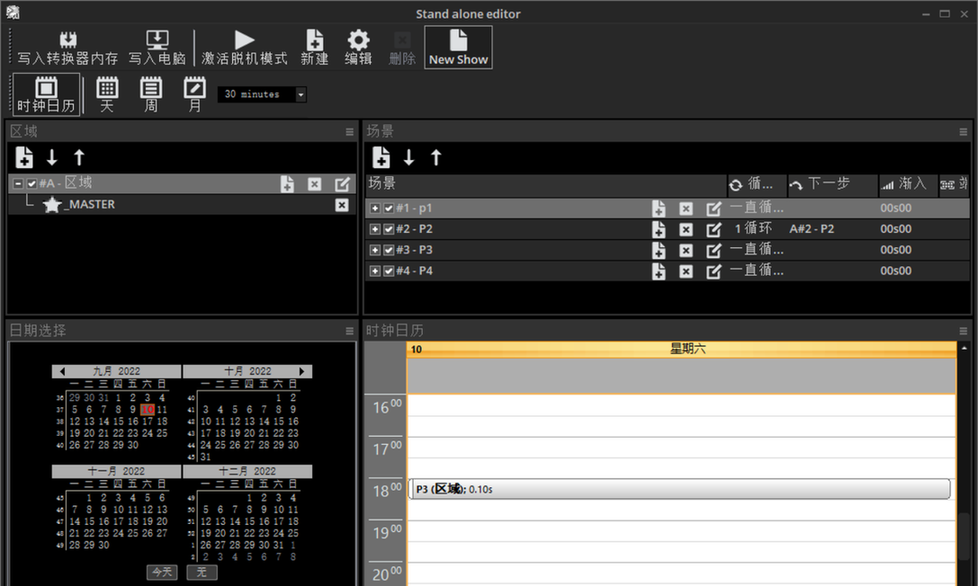This screenshot has height=586, width=978.
Task: Click the New Show button
Action: click(458, 47)
